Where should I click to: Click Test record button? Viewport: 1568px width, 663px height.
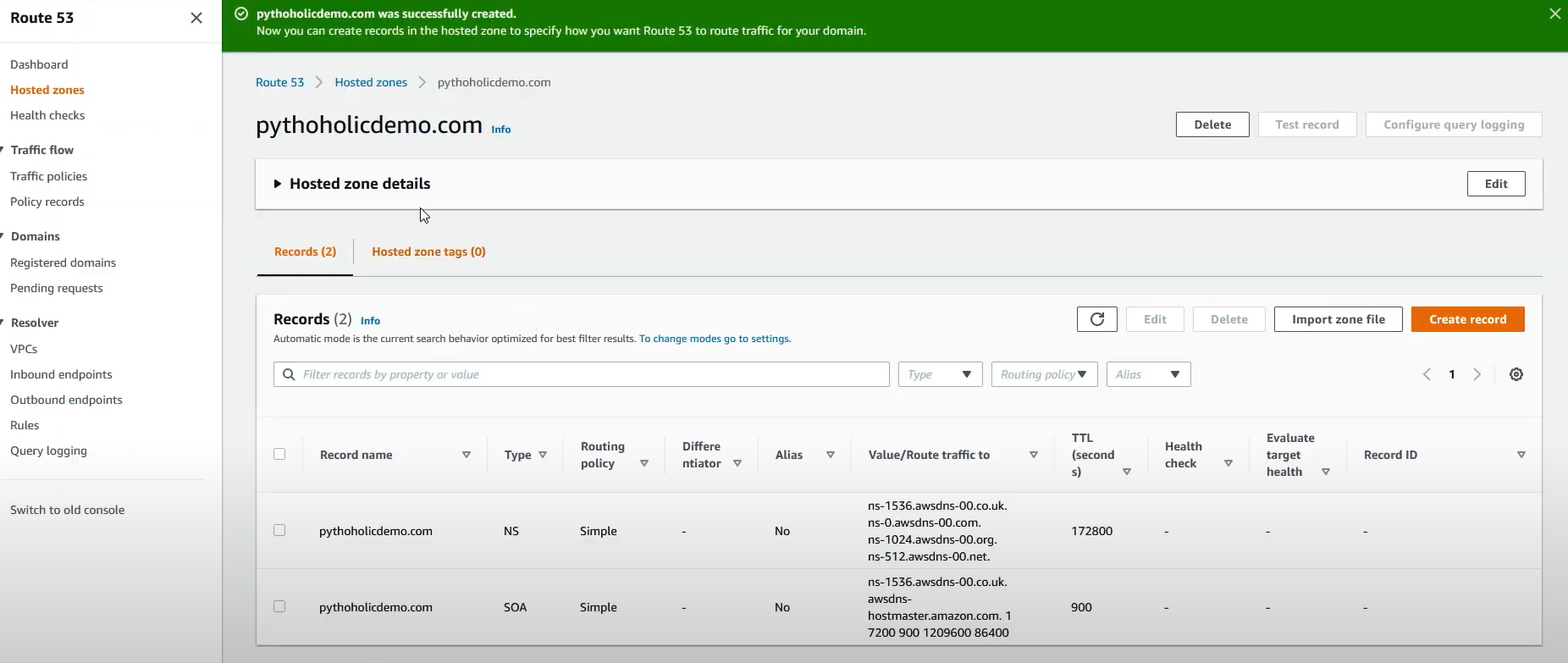point(1307,124)
